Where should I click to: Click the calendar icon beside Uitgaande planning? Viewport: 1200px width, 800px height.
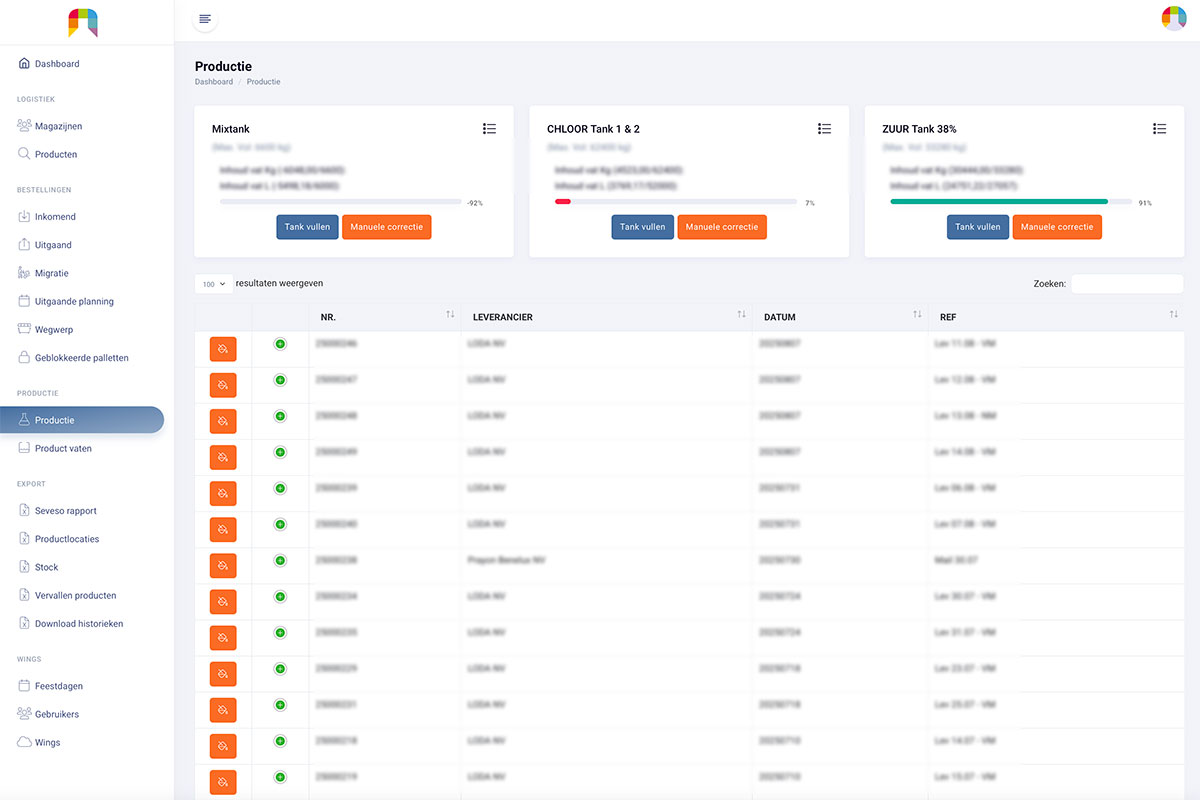[24, 301]
